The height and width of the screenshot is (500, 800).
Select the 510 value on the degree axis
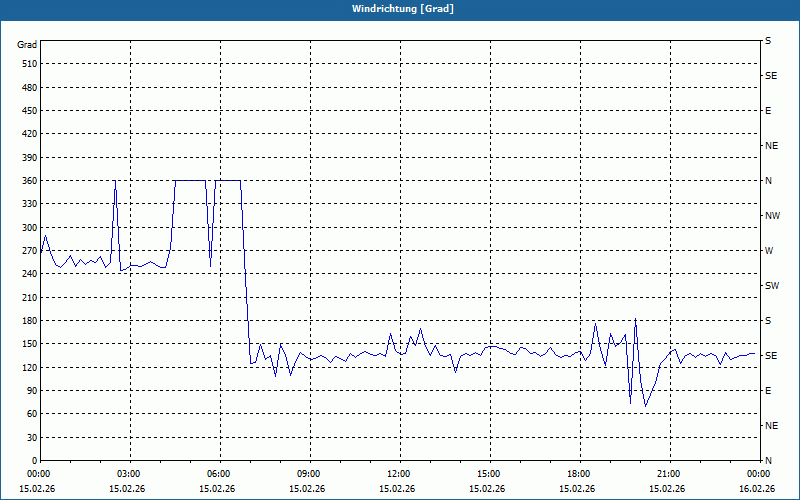tap(29, 64)
